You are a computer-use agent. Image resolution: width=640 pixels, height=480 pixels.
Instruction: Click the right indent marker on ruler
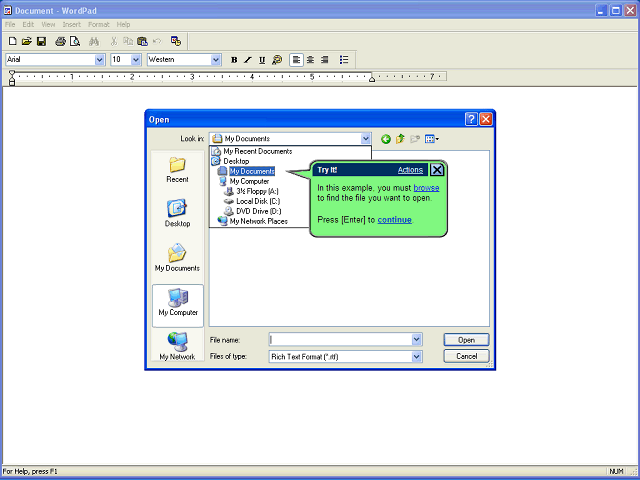(x=372, y=78)
